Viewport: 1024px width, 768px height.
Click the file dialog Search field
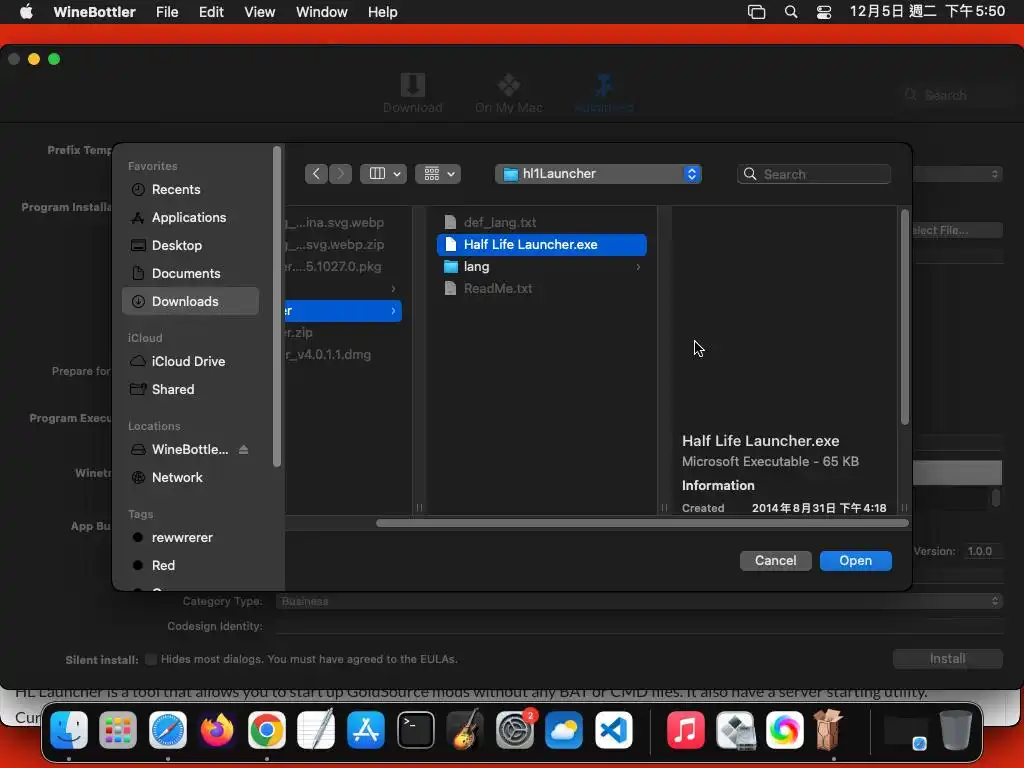[x=814, y=174]
